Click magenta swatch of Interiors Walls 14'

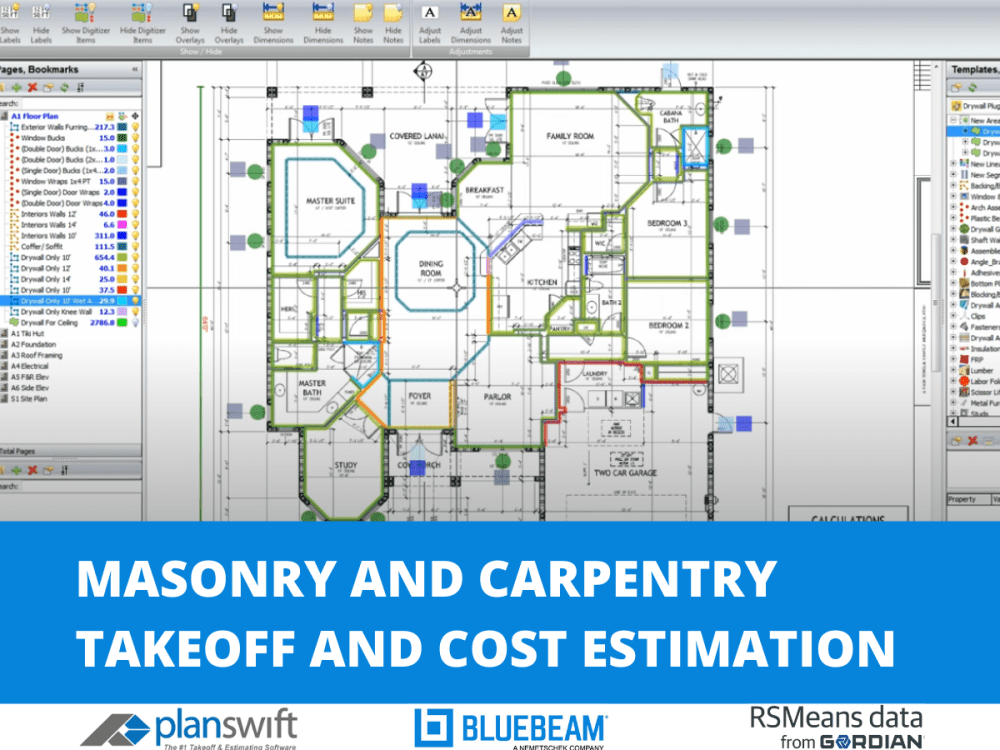122,224
